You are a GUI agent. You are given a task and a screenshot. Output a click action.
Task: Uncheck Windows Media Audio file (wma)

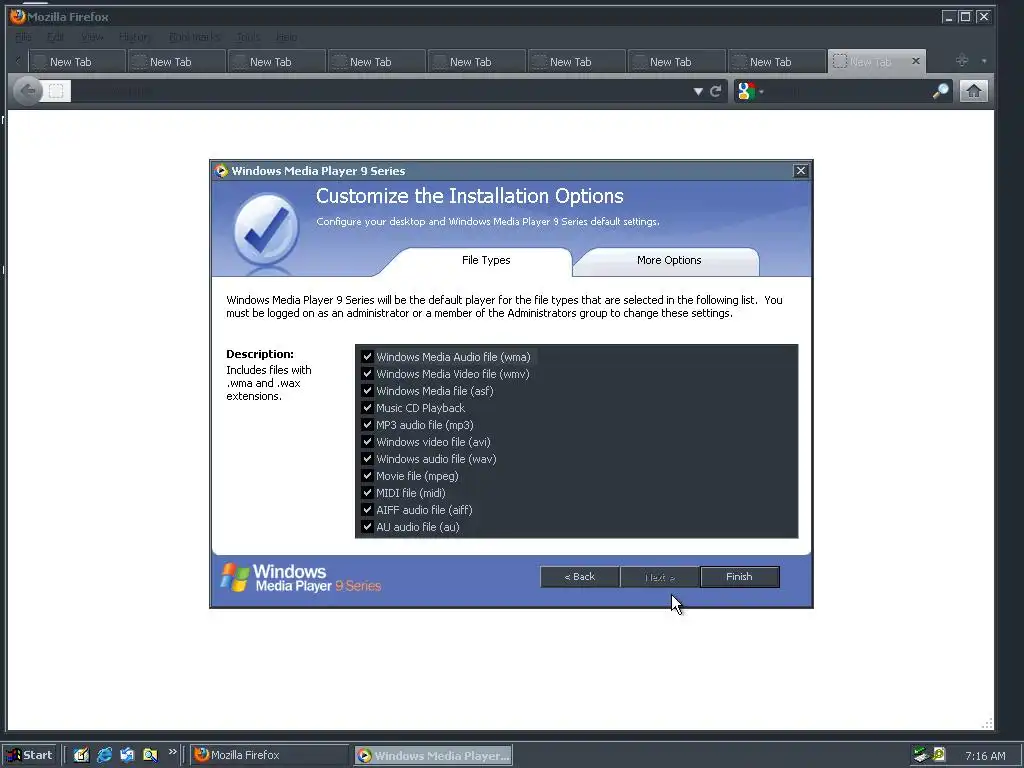click(367, 357)
